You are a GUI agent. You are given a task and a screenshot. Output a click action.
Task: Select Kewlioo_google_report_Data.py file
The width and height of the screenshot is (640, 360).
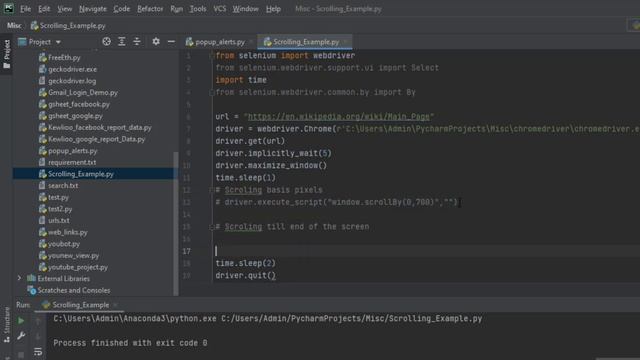(96, 139)
